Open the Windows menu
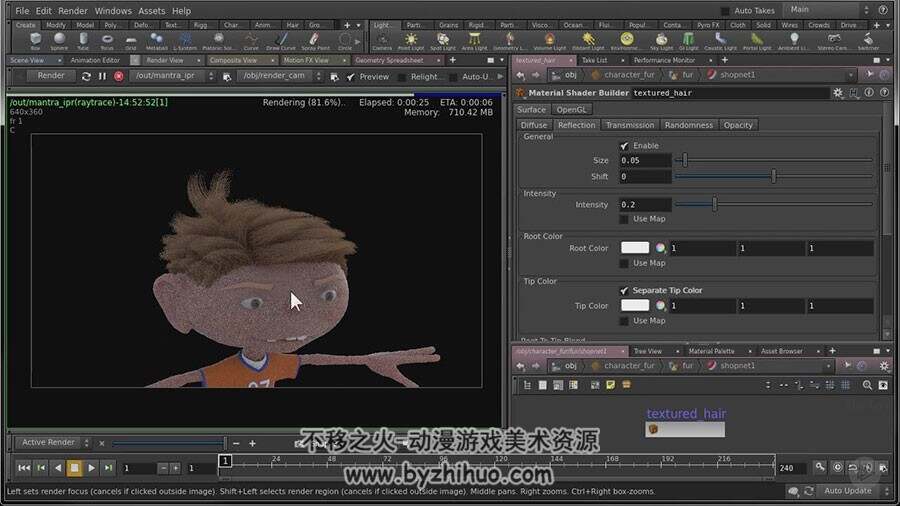This screenshot has width=900, height=506. (x=113, y=10)
